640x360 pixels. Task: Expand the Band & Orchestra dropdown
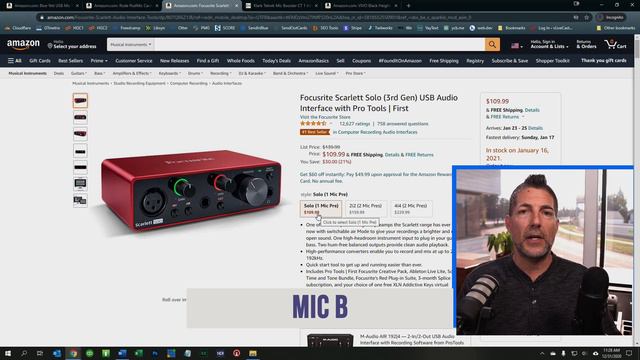291,73
